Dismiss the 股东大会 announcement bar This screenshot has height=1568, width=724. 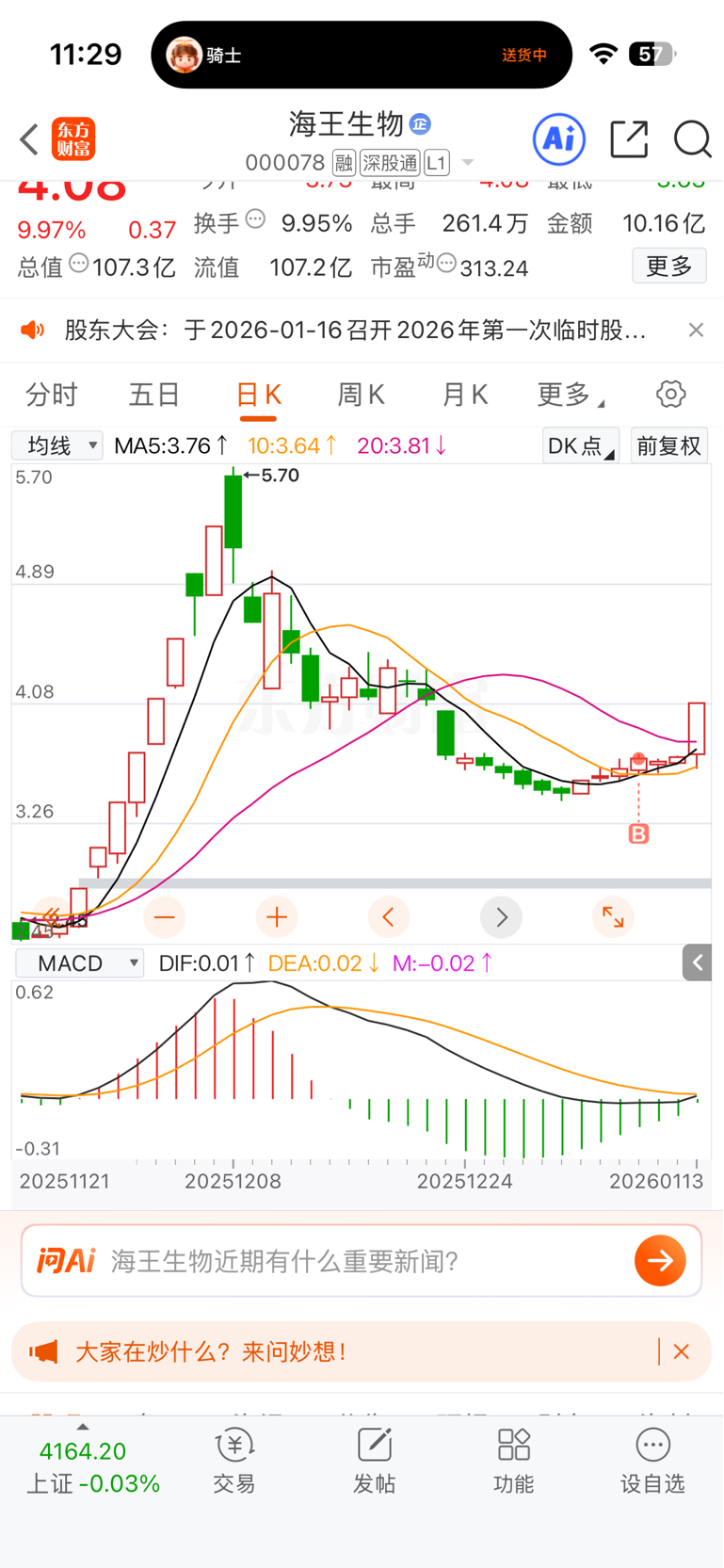(x=696, y=330)
